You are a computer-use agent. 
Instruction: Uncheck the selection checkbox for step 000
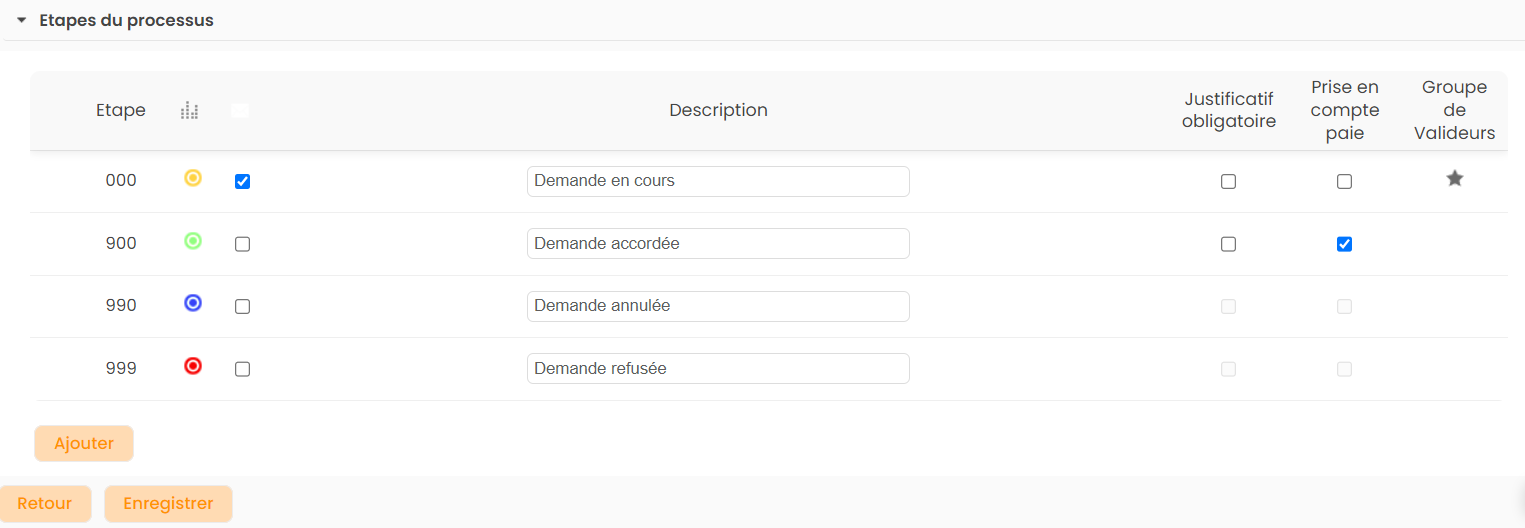coord(242,182)
